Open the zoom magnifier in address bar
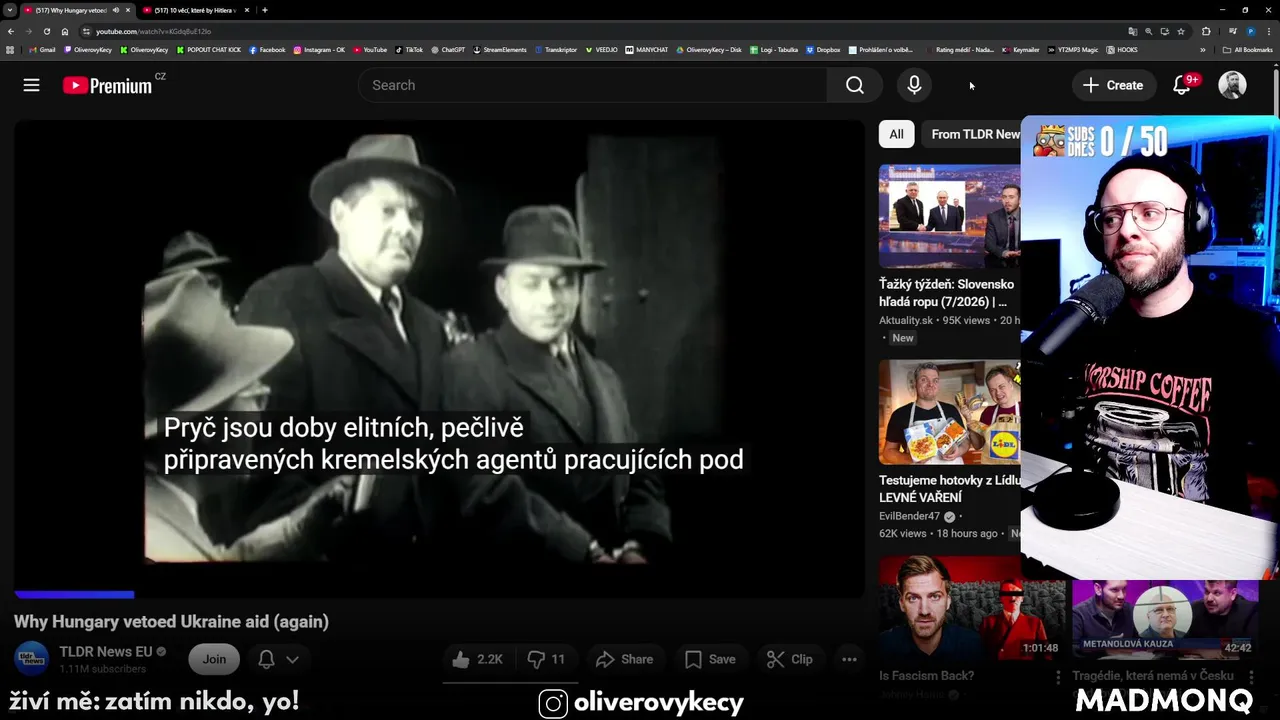Screen dimensions: 1280x720 tap(1148, 31)
